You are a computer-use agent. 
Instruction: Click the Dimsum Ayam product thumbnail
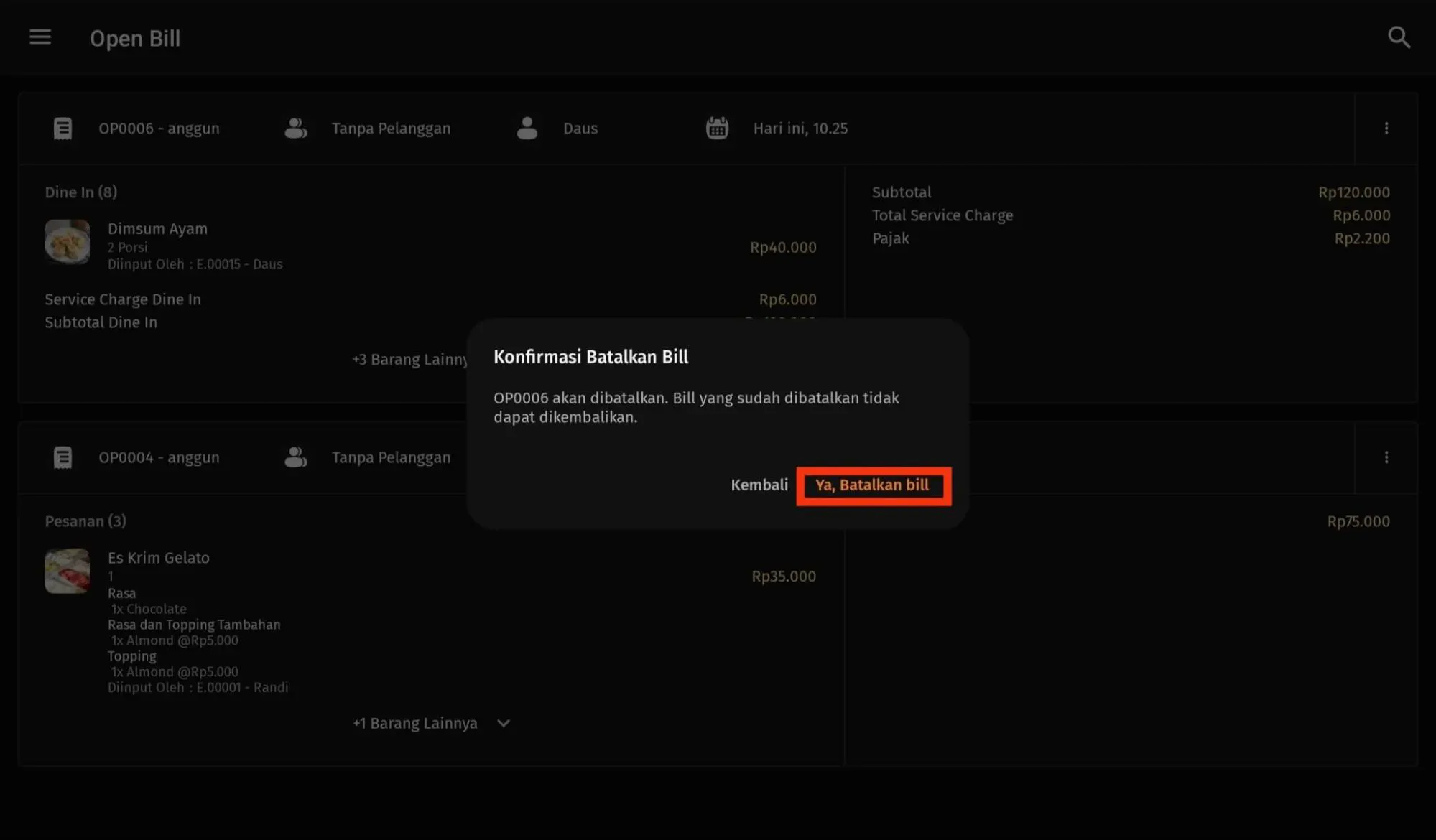pos(68,242)
